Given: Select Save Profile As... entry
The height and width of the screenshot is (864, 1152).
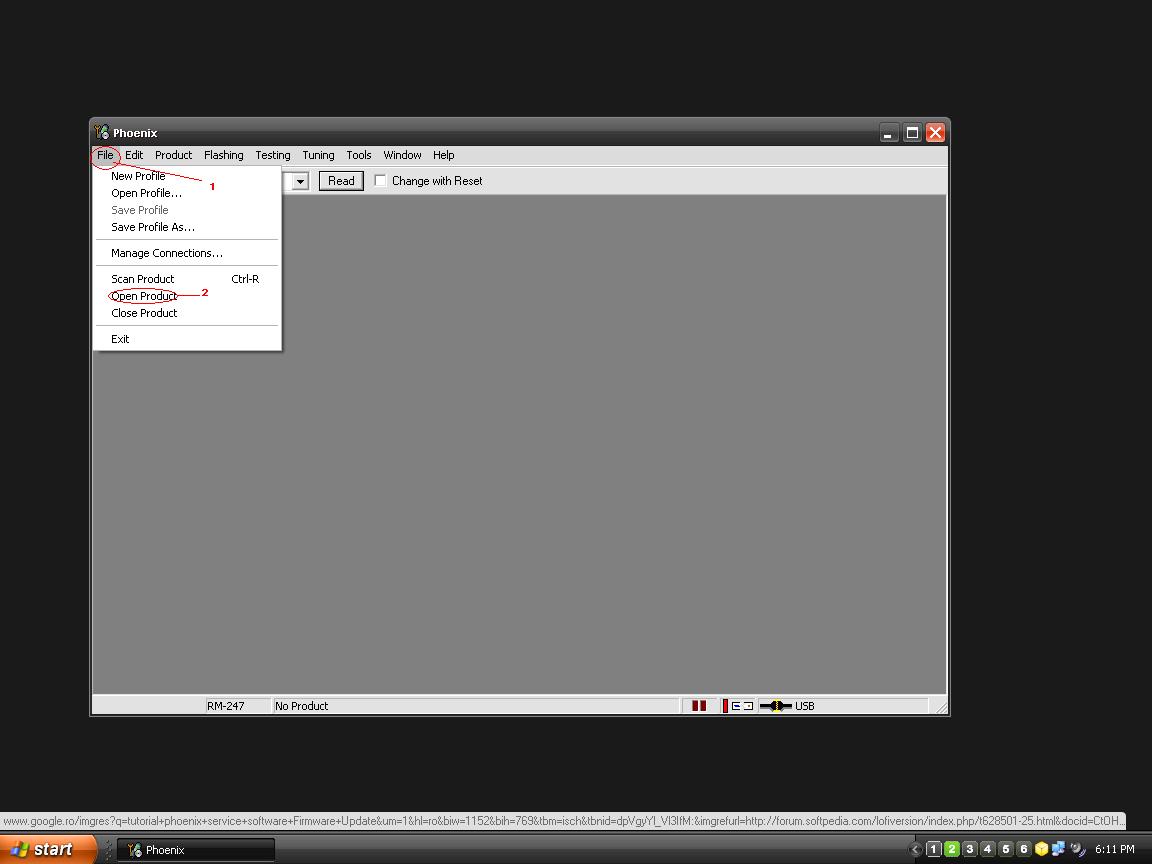Looking at the screenshot, I should (187, 227).
